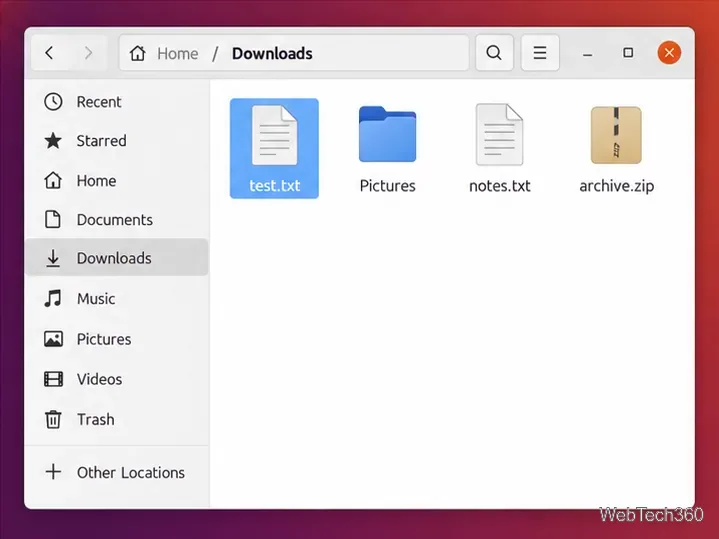Go forward with the right arrow button
719x539 pixels.
click(x=88, y=53)
